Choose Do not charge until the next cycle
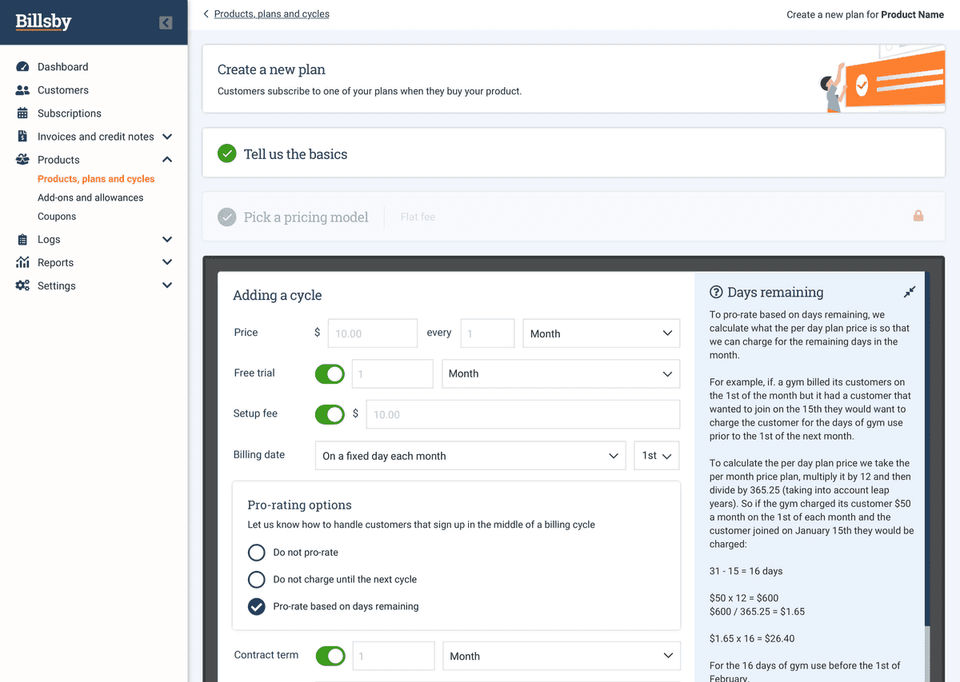 tap(257, 580)
